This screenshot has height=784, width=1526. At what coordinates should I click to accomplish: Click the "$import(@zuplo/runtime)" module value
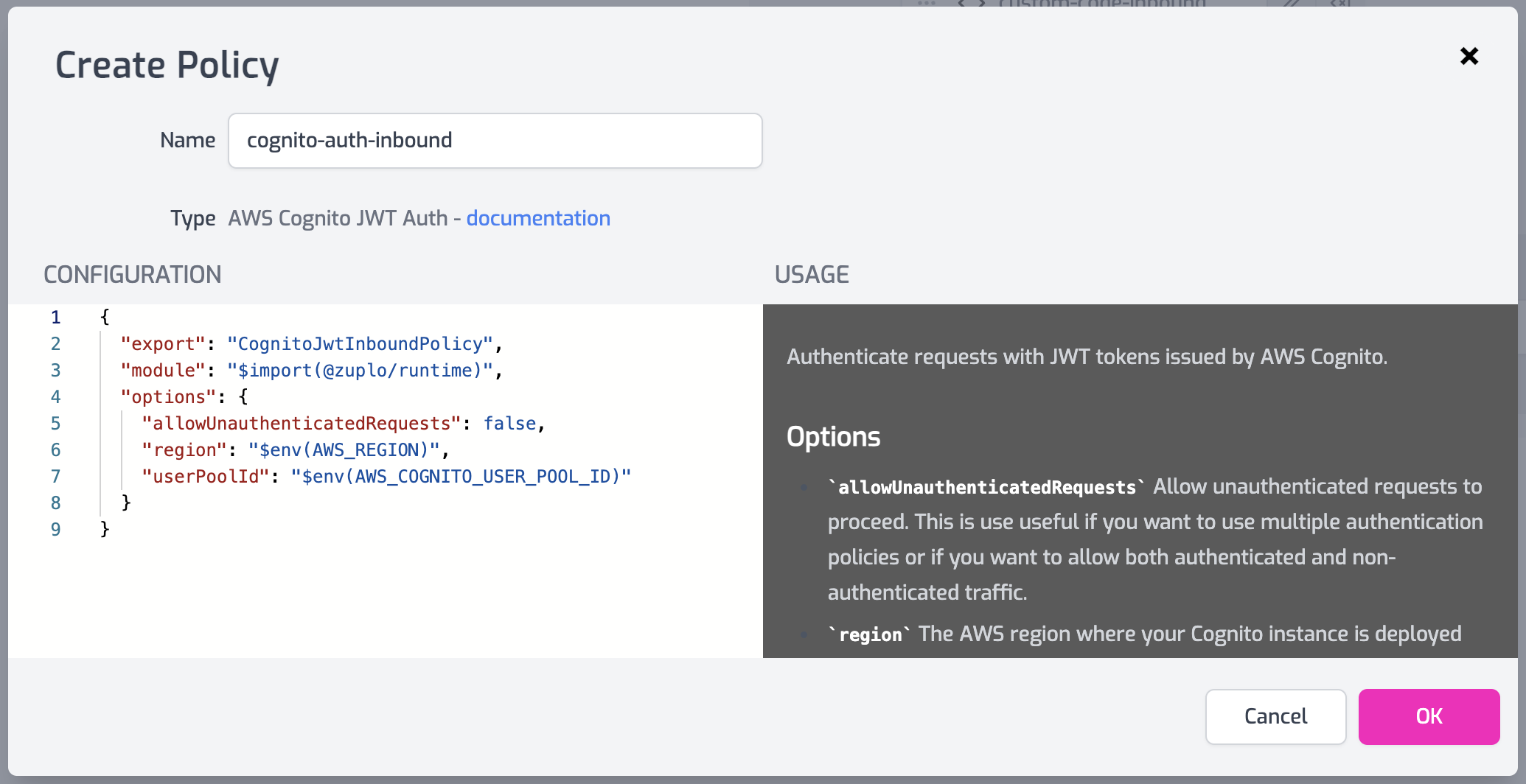coord(360,371)
